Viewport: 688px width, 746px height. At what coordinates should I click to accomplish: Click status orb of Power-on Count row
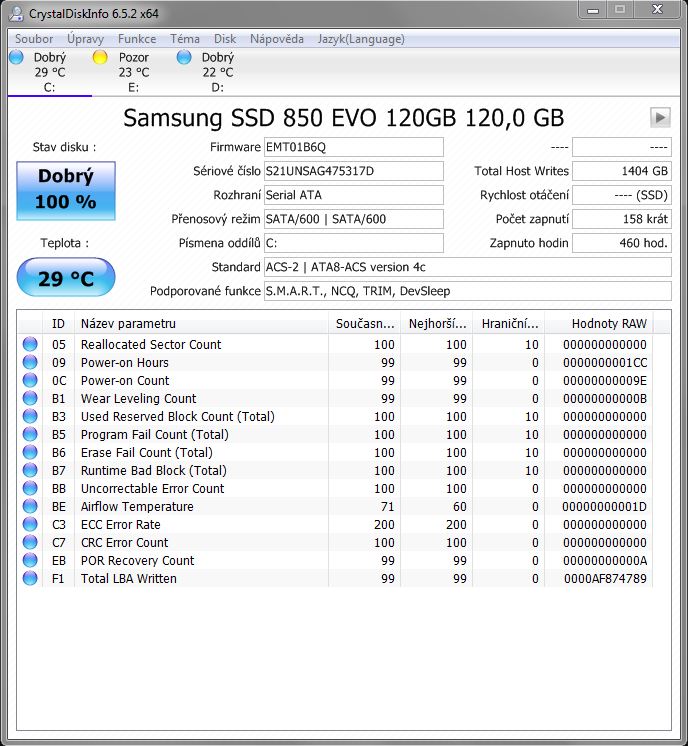30,380
